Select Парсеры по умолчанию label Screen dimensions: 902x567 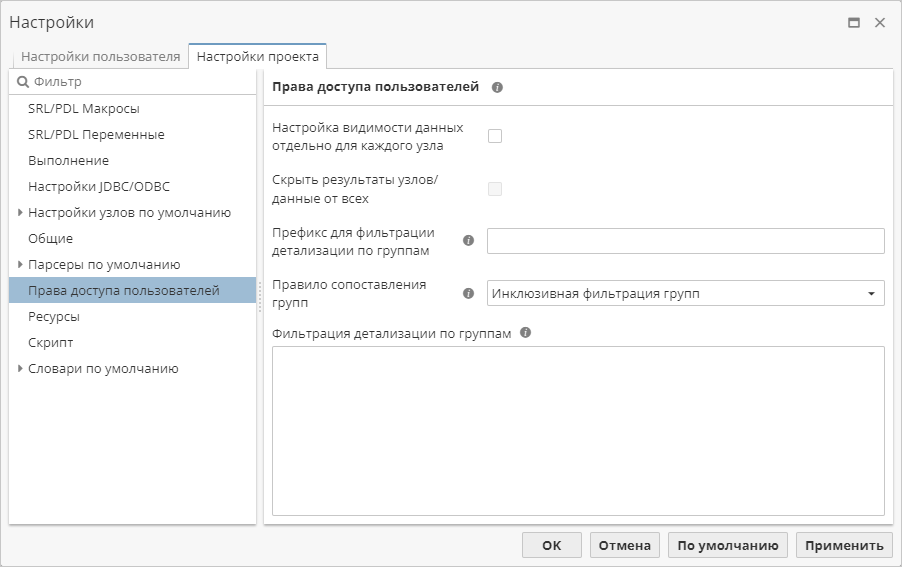[x=104, y=265]
